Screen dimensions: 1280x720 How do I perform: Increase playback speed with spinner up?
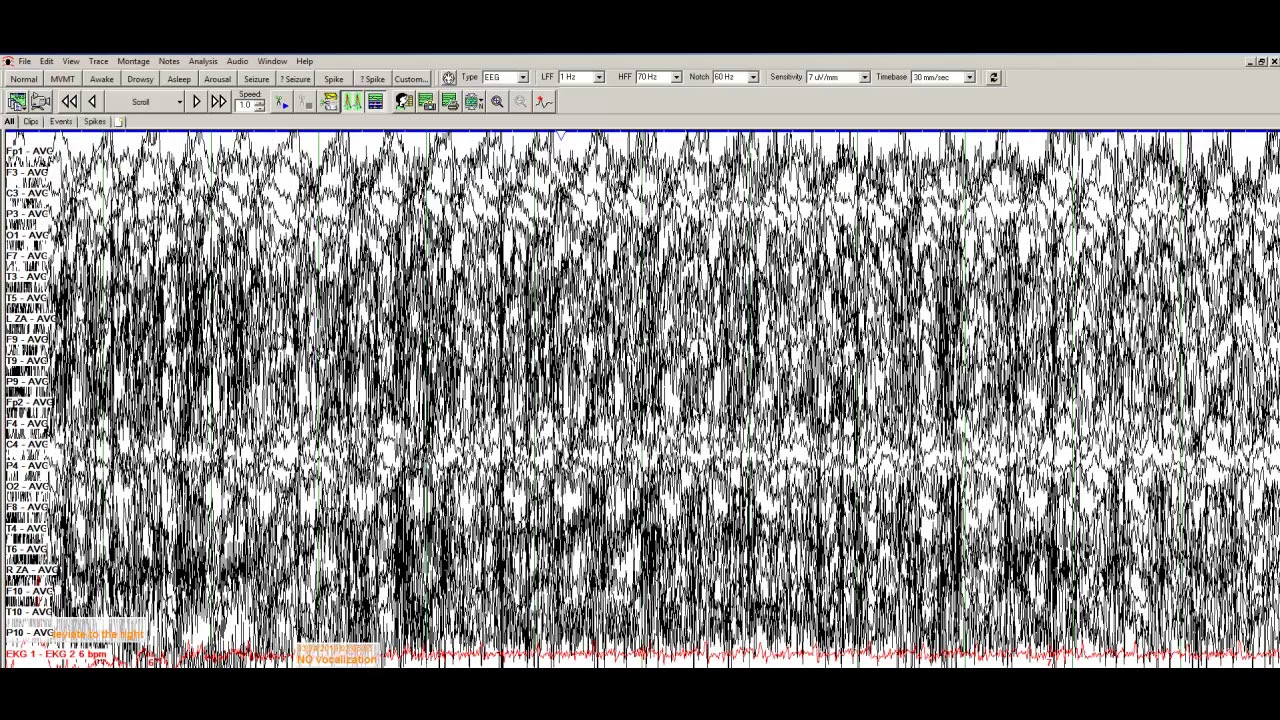259,103
